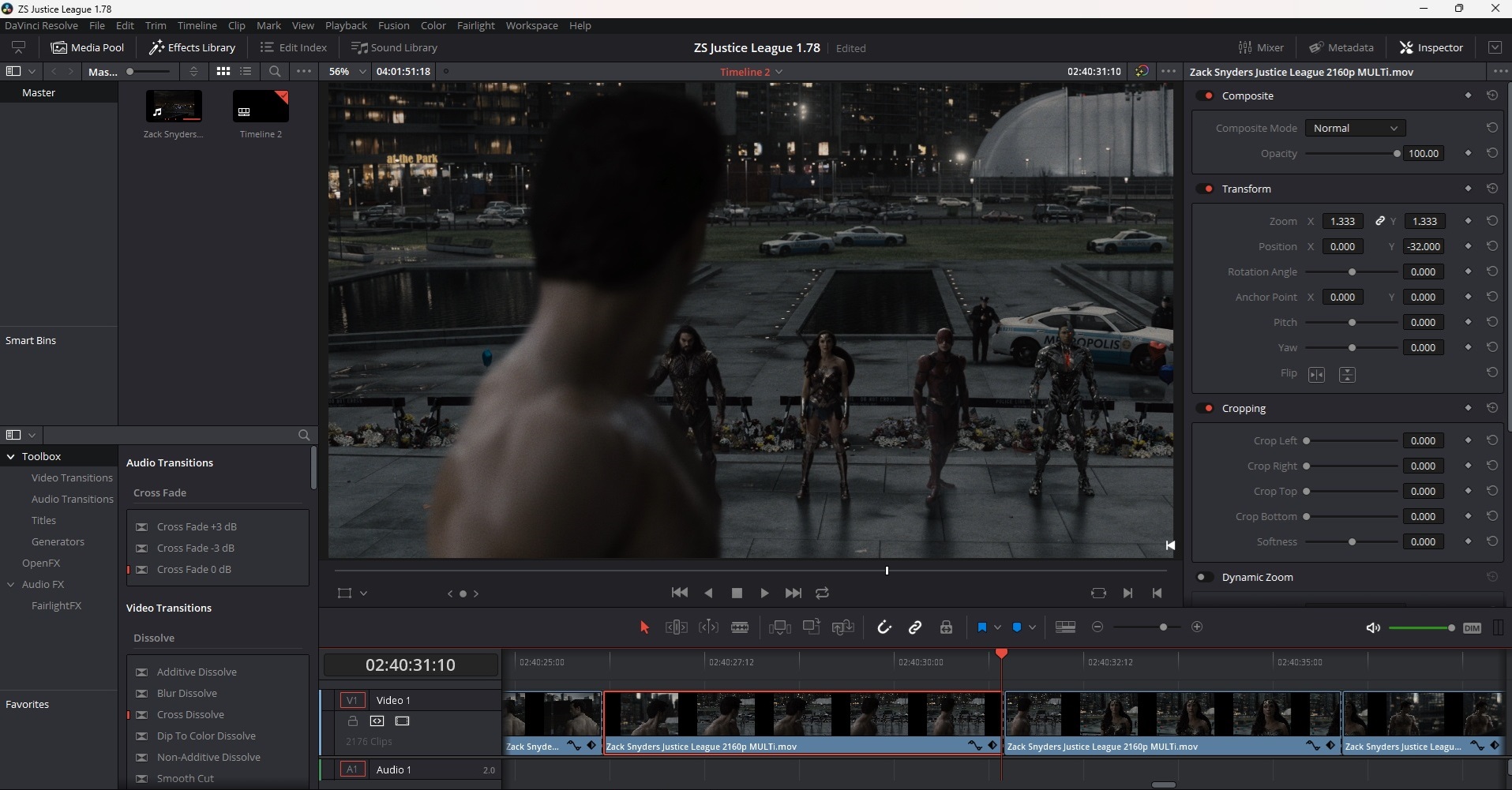Click the blue Marker icon

point(1017,627)
